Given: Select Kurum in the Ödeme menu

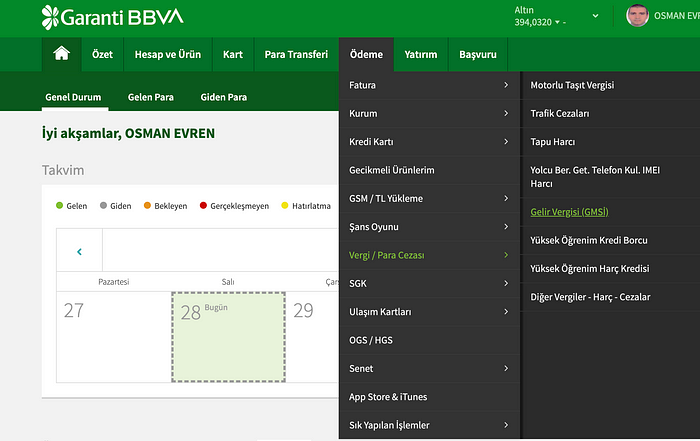Looking at the screenshot, I should (x=429, y=113).
